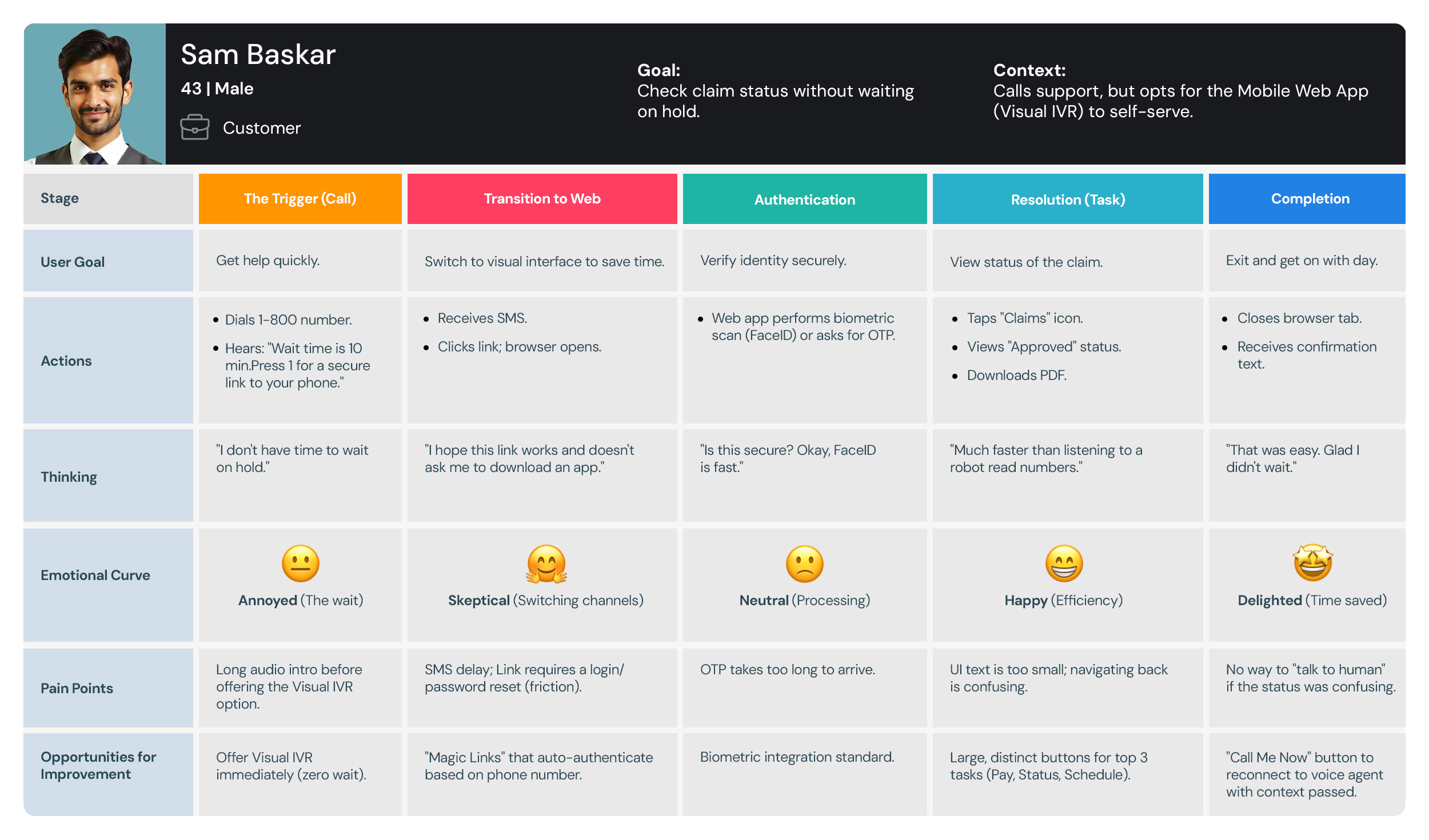Click the "Downloads PDF." action bullet
This screenshot has width=1429, height=840.
(1016, 375)
